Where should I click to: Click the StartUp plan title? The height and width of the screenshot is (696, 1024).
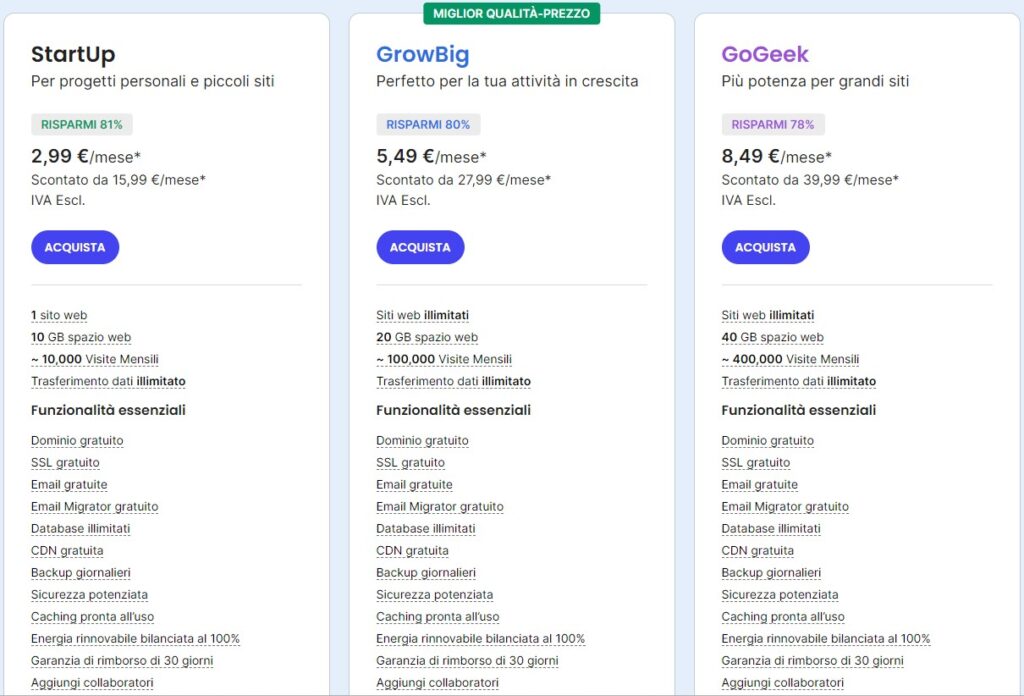coord(73,54)
